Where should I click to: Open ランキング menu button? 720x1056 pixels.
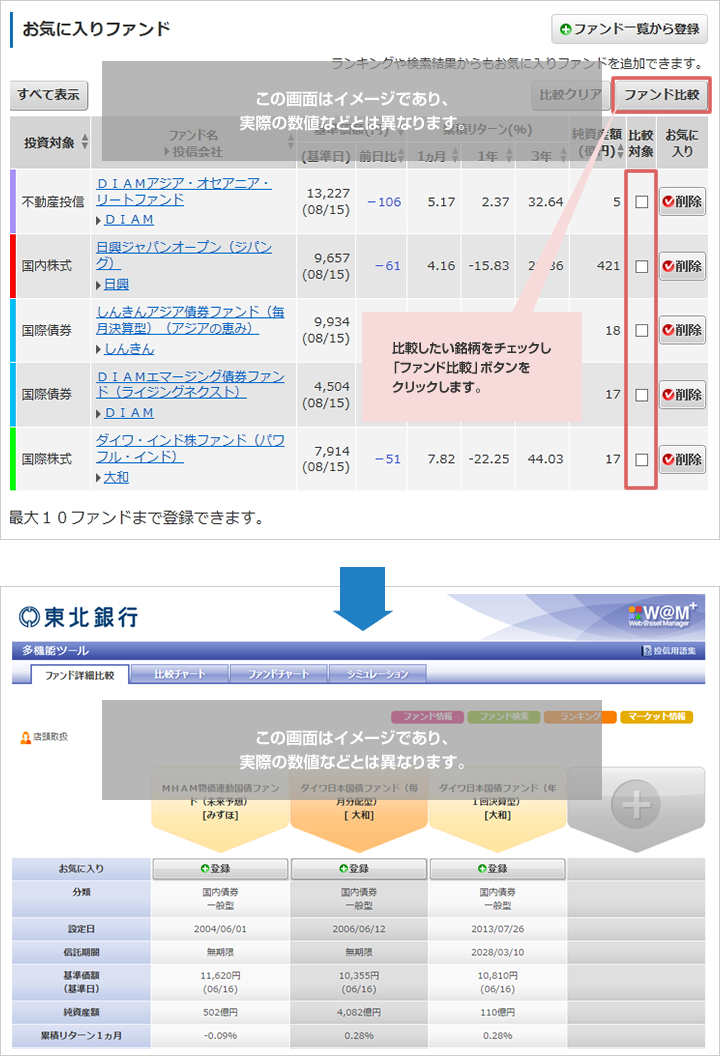(x=580, y=717)
